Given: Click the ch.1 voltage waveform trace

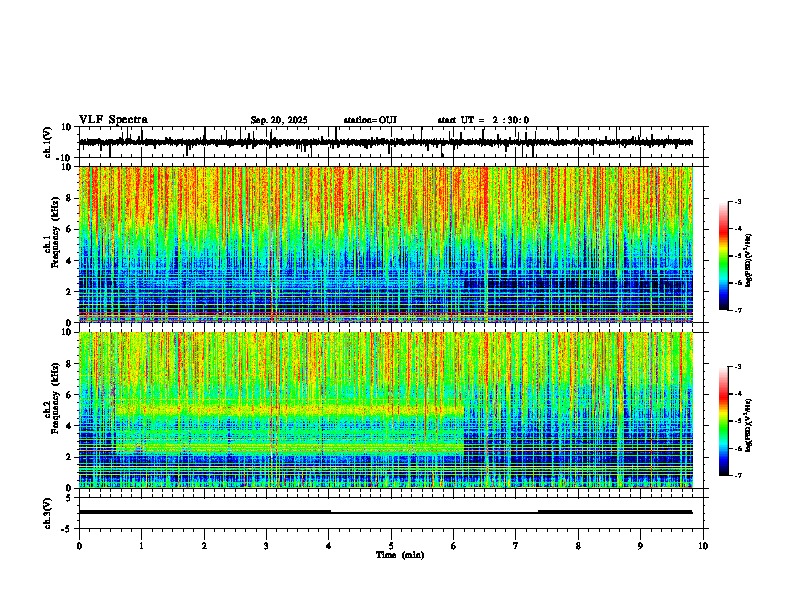Looking at the screenshot, I should (x=385, y=142).
